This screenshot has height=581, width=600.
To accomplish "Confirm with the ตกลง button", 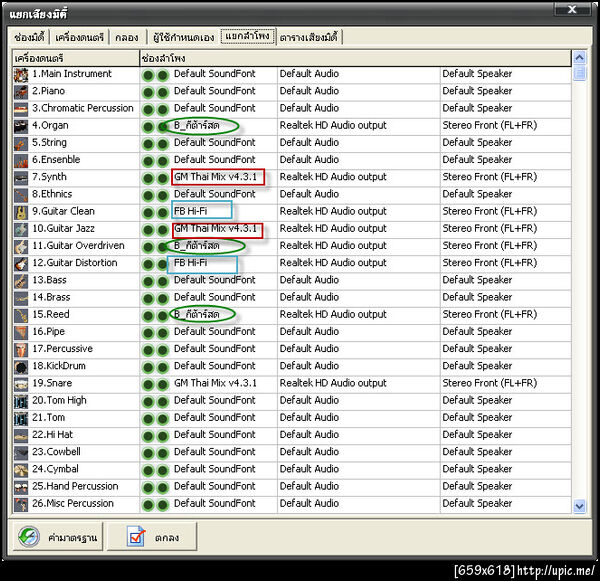I will pyautogui.click(x=152, y=537).
